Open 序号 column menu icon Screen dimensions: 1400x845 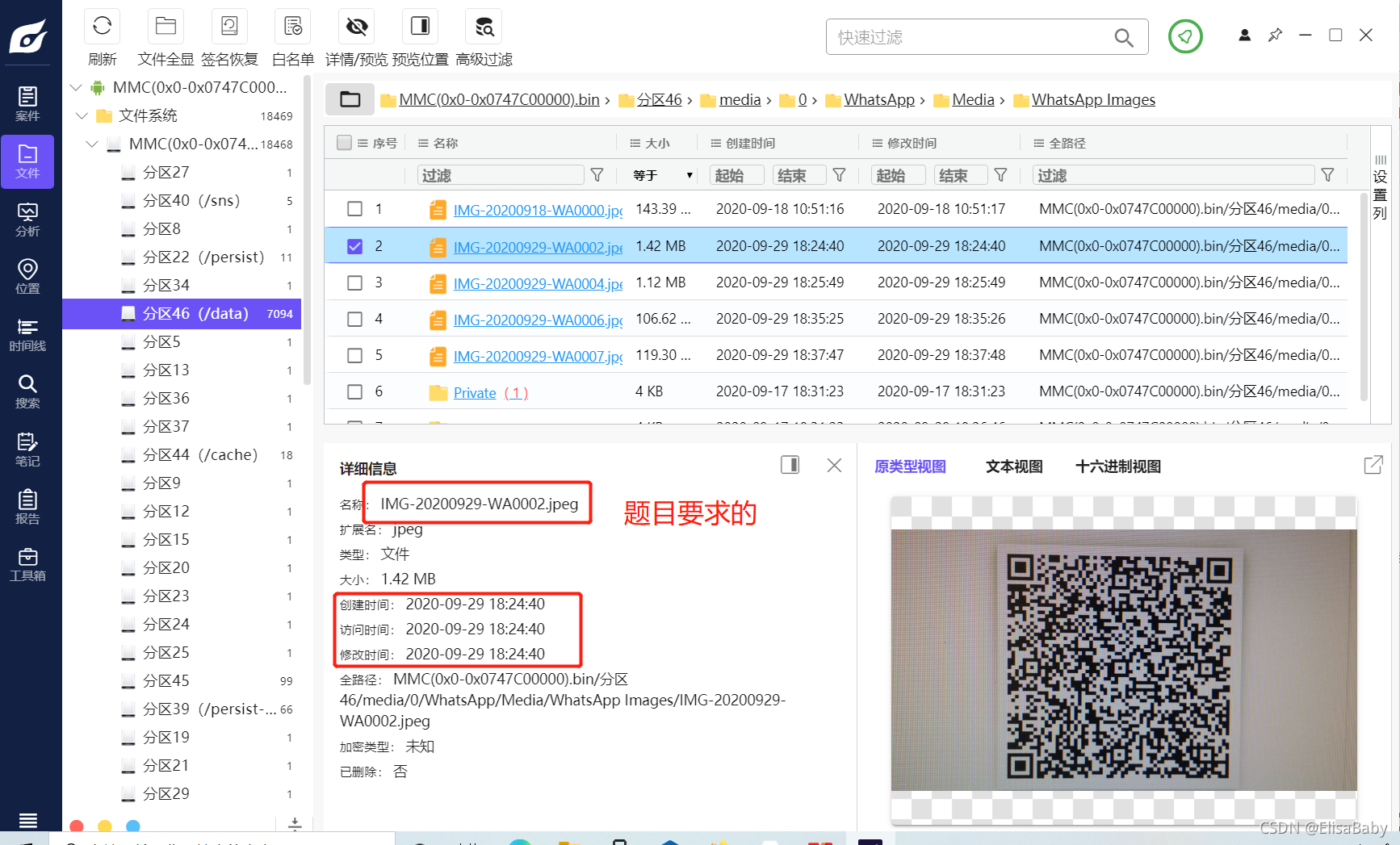pos(363,143)
